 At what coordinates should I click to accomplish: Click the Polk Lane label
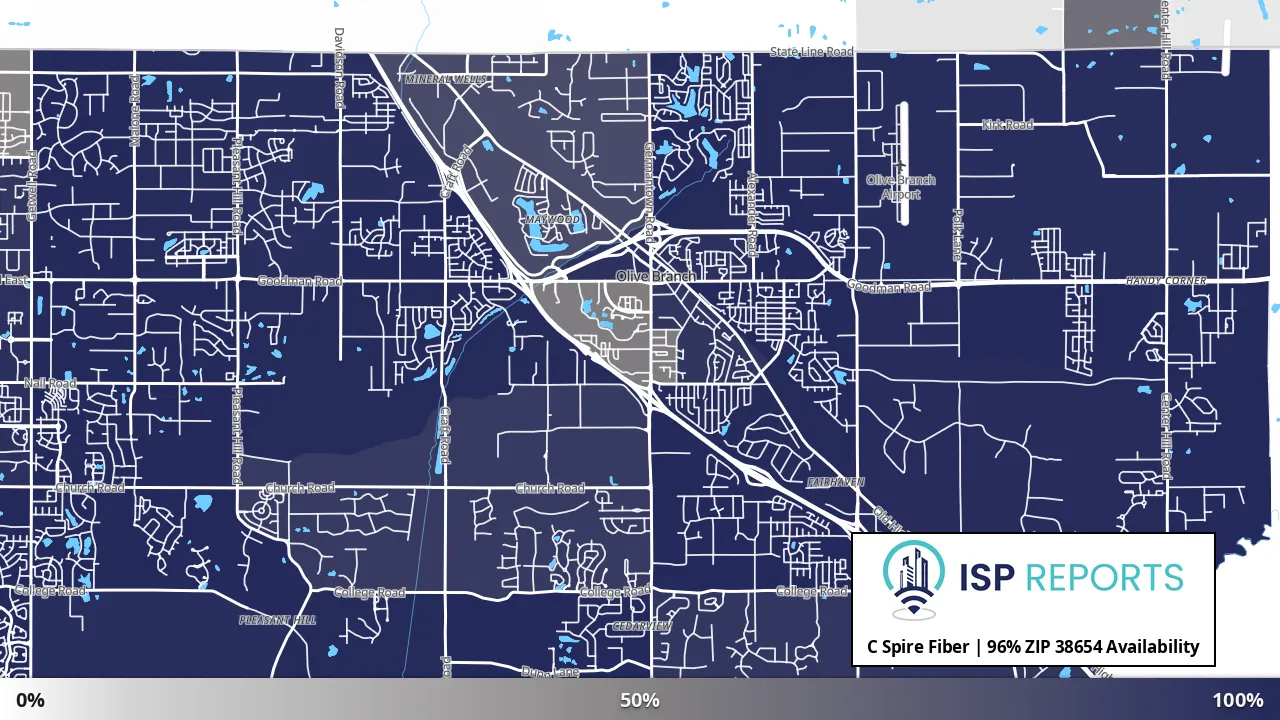pos(957,235)
